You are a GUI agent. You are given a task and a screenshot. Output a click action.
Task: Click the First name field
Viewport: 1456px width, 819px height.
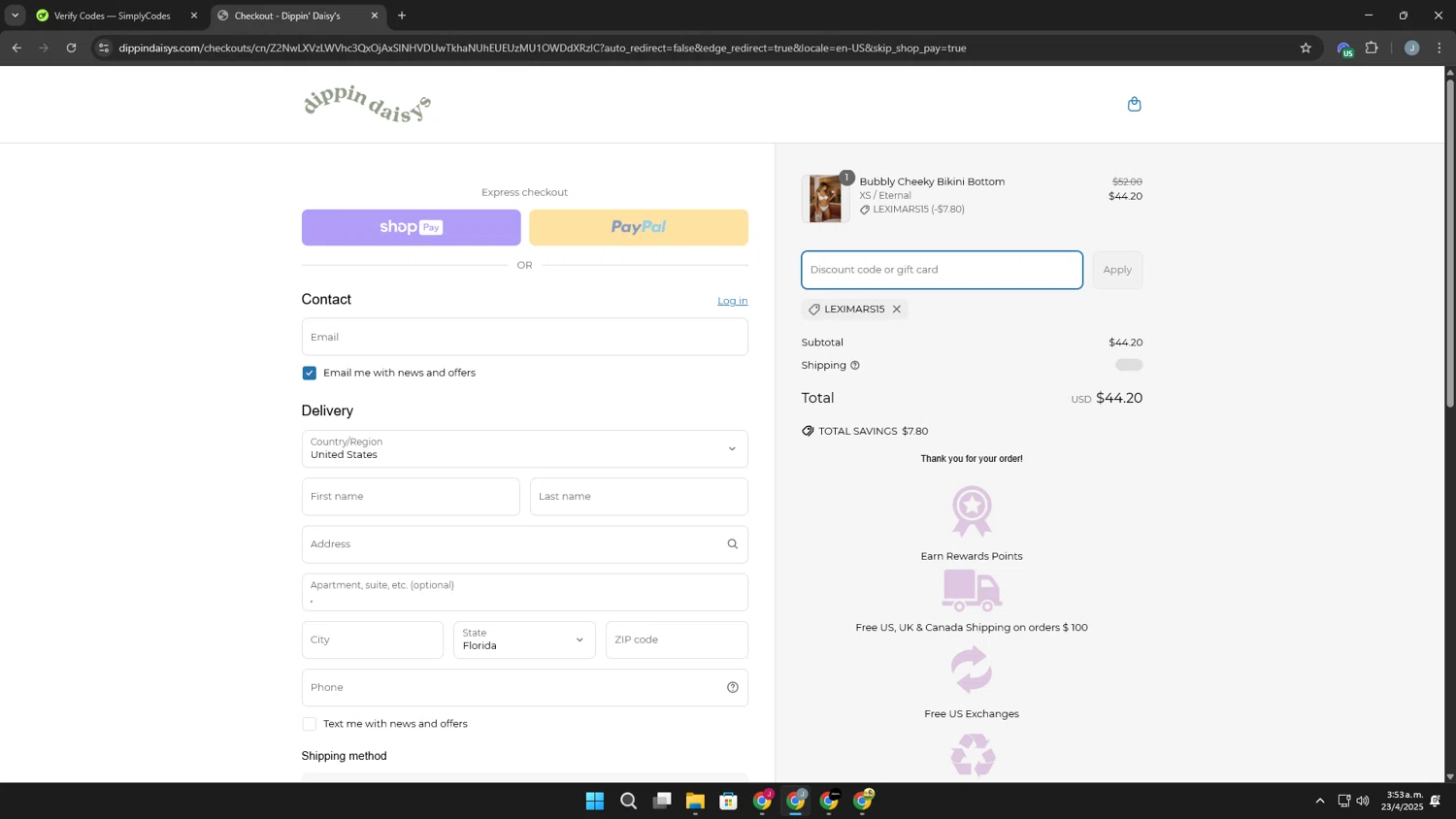[x=411, y=497]
